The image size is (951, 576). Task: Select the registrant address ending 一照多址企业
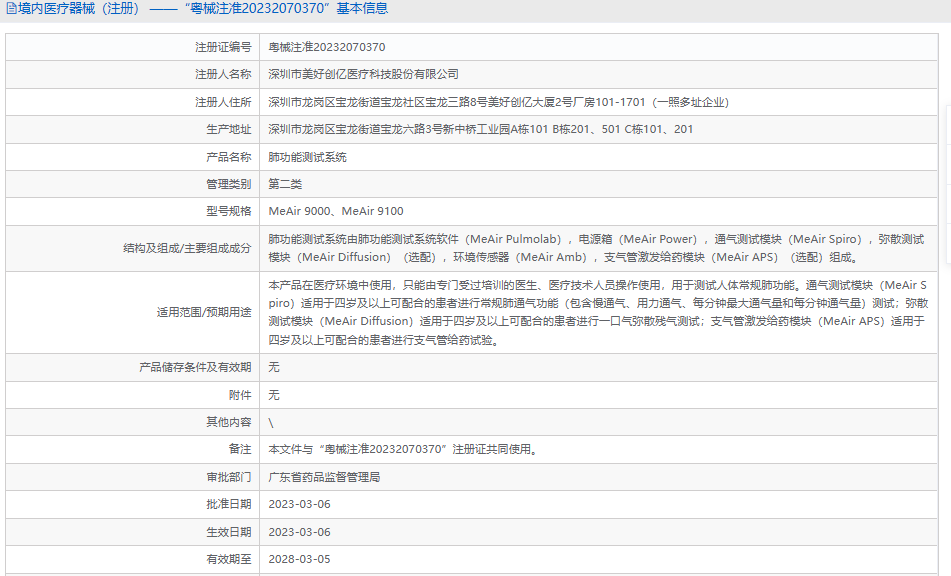point(499,102)
